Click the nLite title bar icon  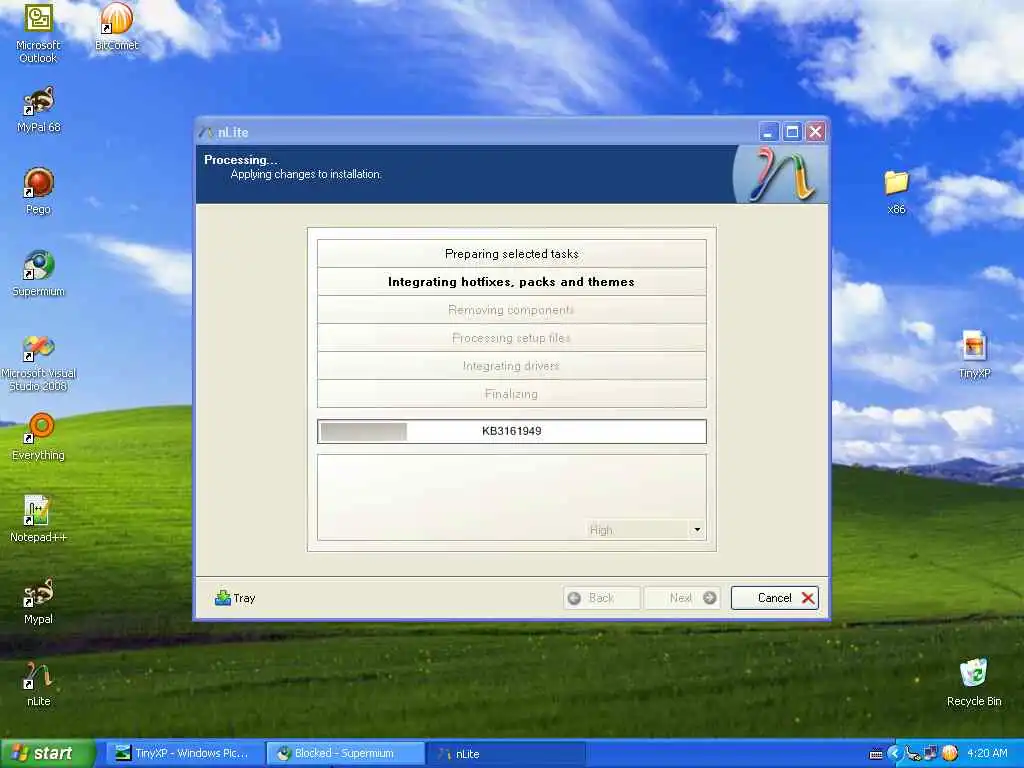tap(206, 132)
